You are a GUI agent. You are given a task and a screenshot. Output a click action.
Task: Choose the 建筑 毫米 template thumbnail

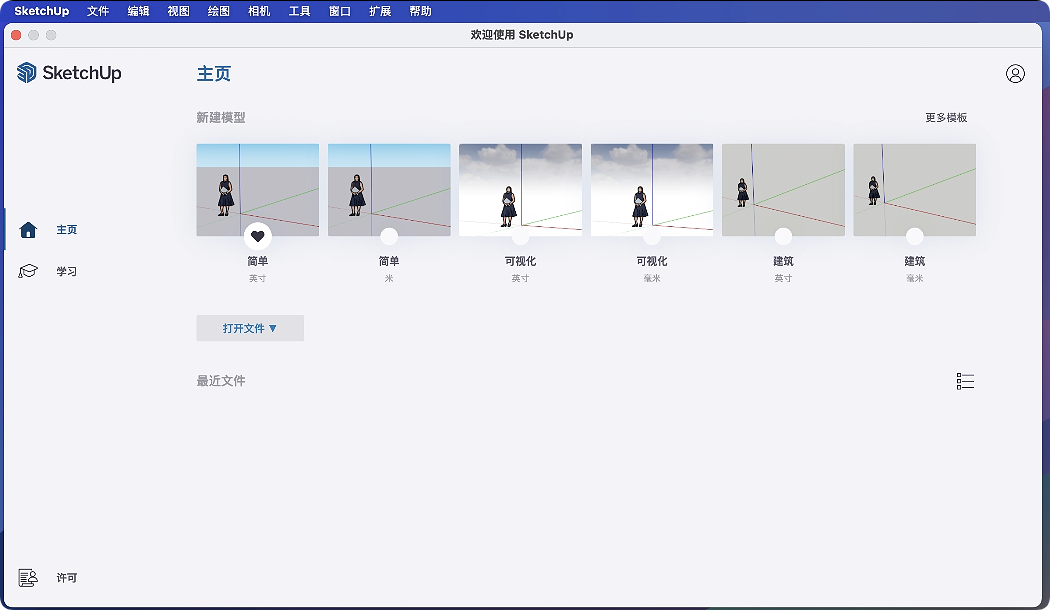coord(914,189)
